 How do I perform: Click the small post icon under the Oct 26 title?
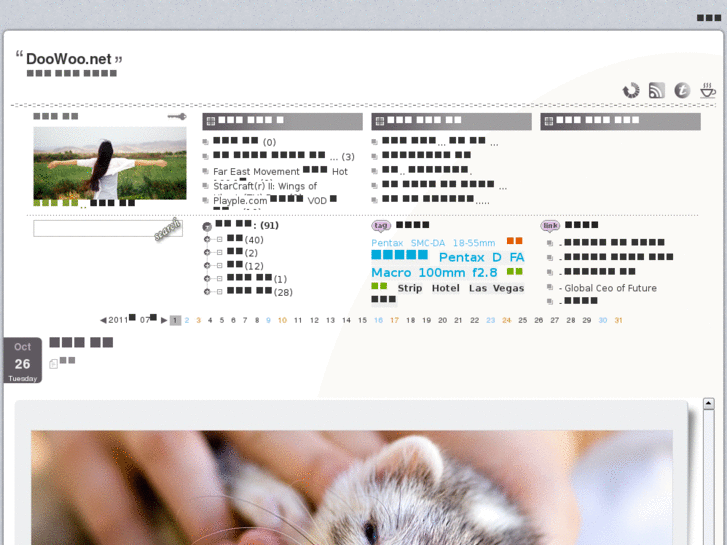coord(53,364)
